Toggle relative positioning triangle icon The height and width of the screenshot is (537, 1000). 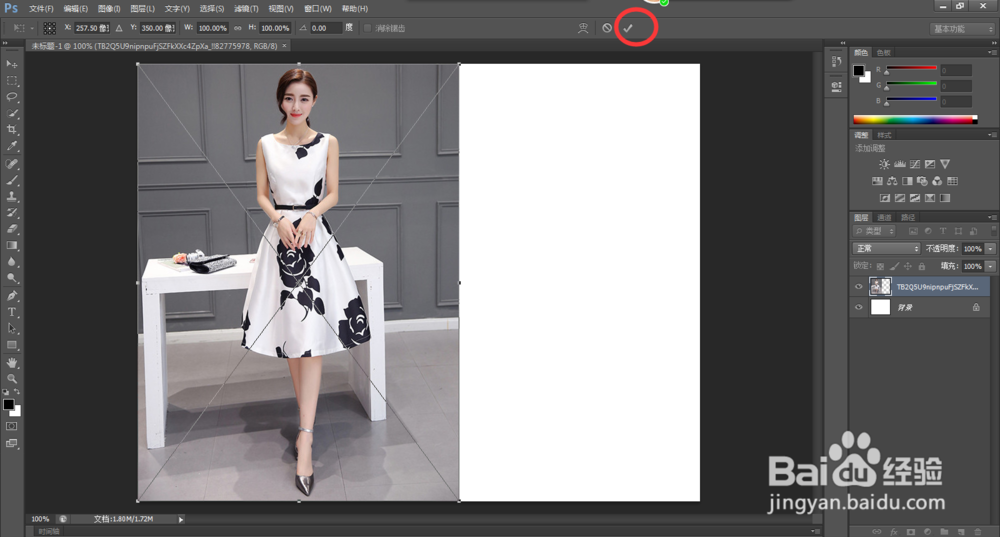point(119,28)
